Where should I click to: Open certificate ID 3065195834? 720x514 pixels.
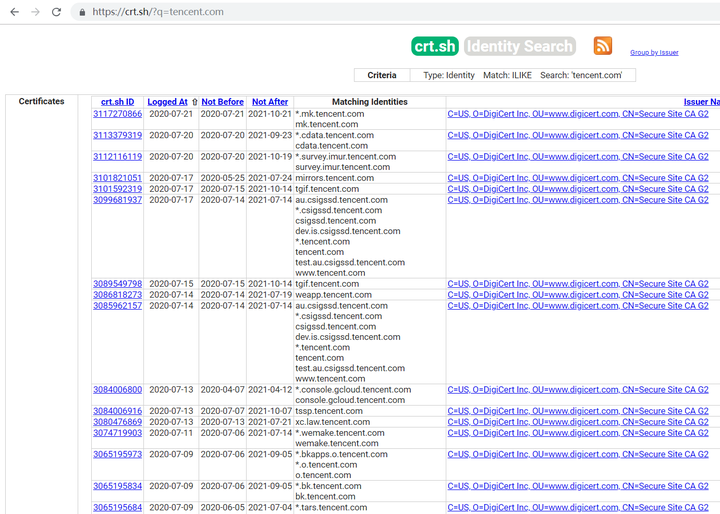click(x=118, y=486)
